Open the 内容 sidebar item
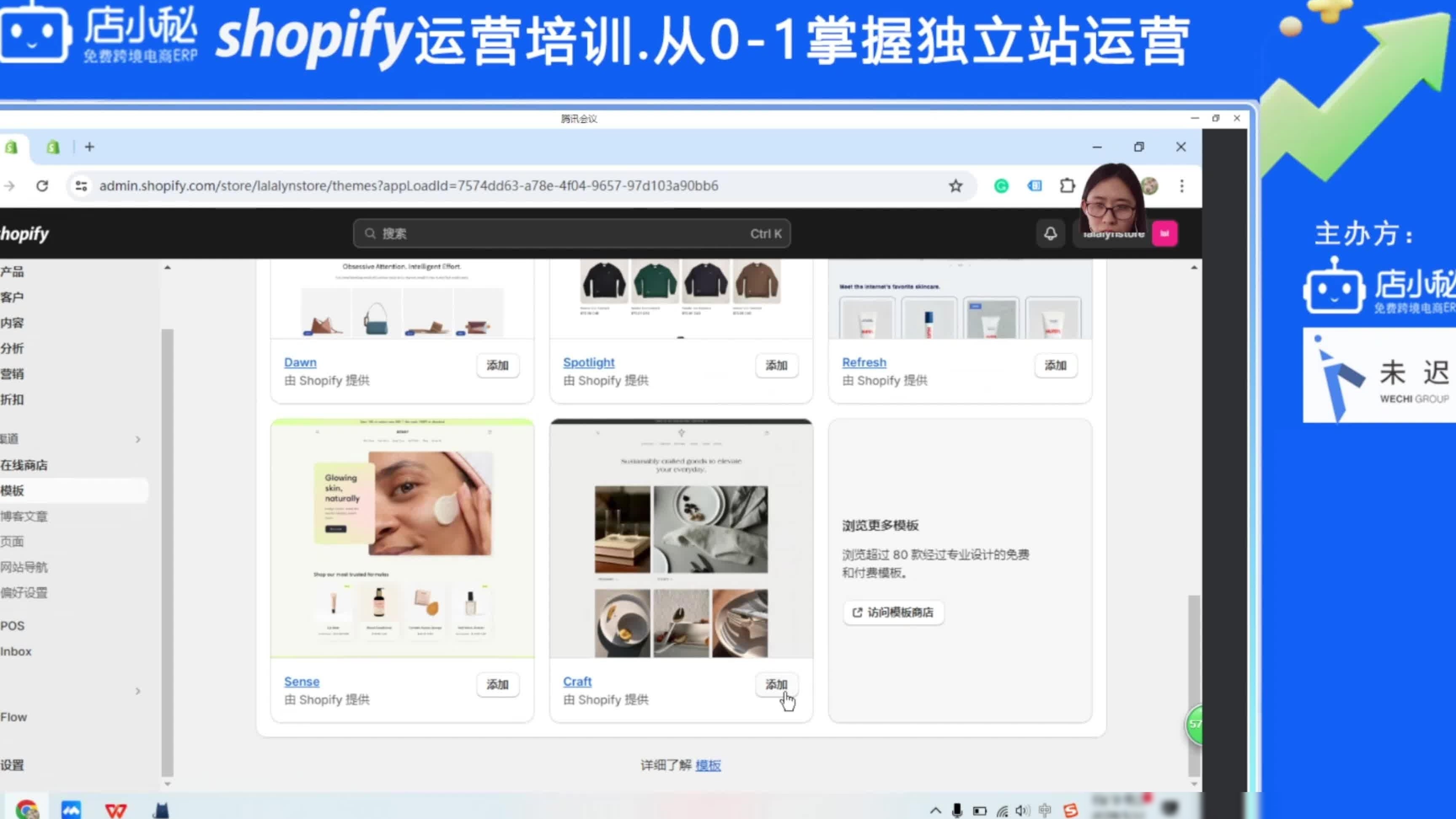This screenshot has width=1456, height=819. 13,323
